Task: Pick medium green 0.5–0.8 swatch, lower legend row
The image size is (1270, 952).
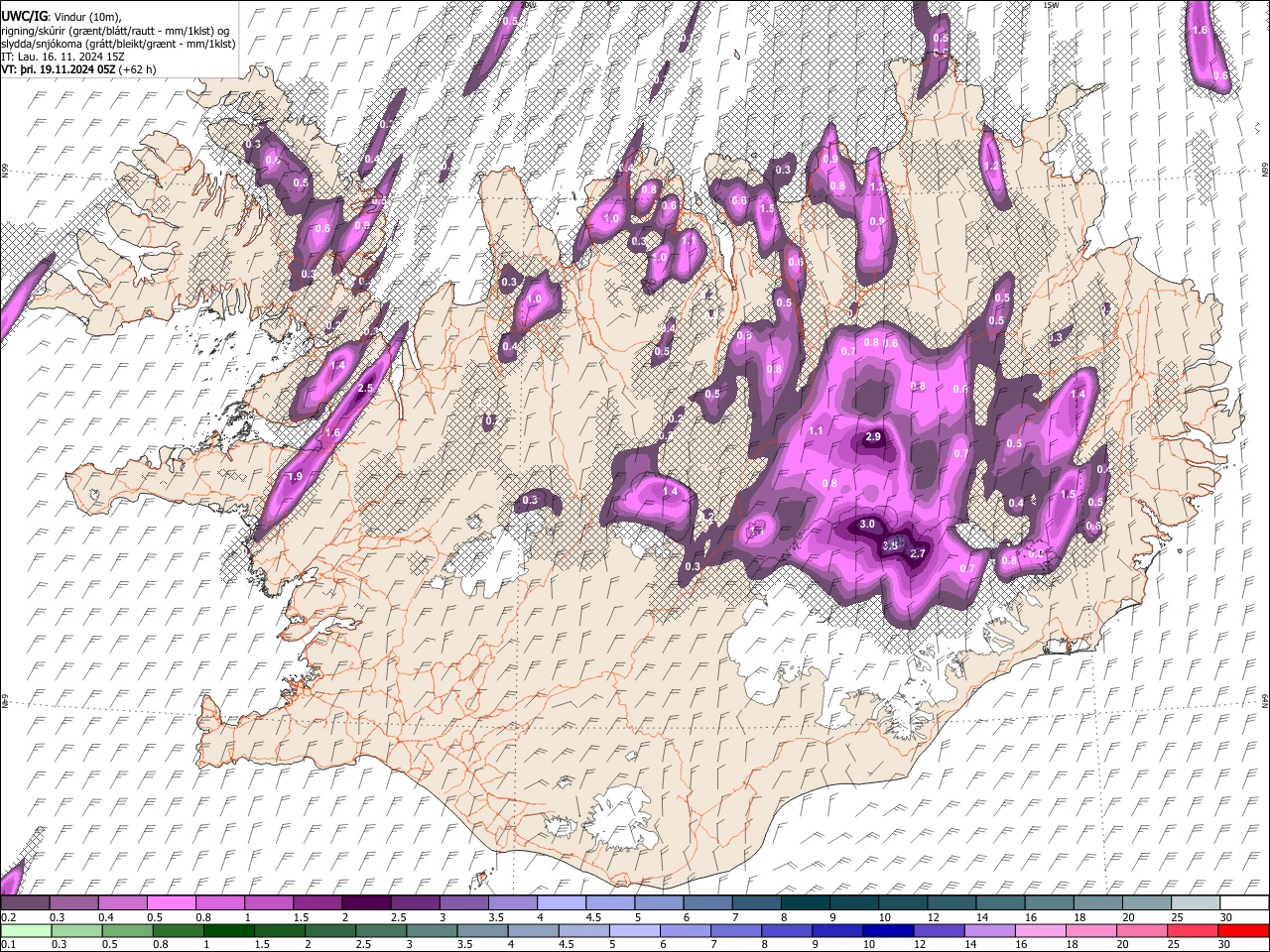Action: 129,931
